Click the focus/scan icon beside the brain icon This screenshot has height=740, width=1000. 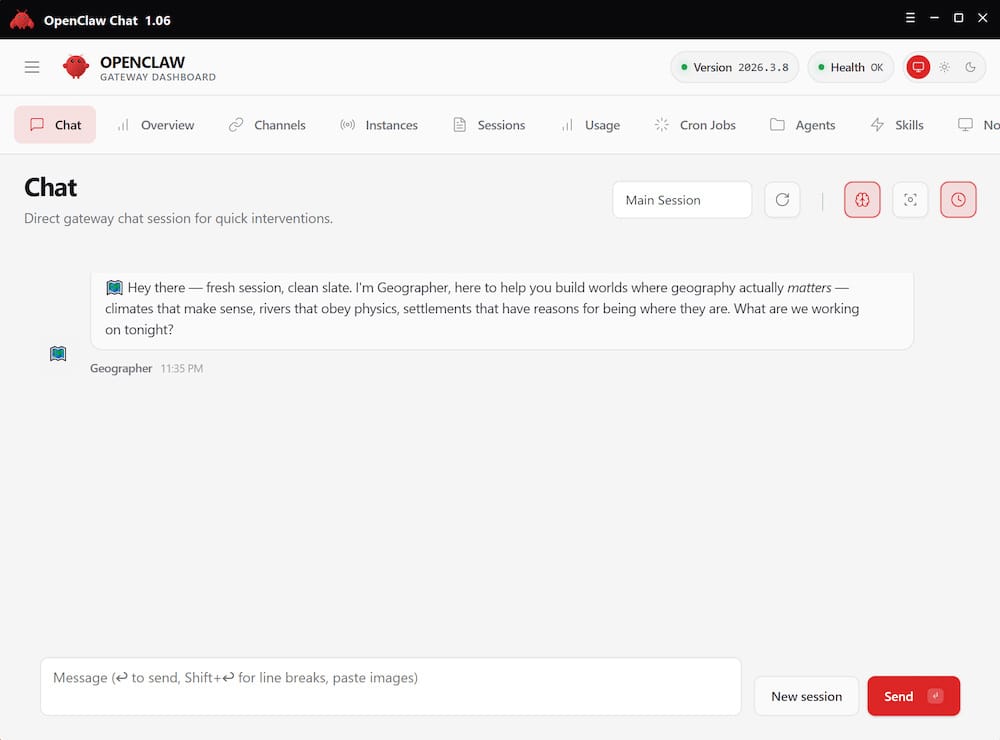coord(910,199)
